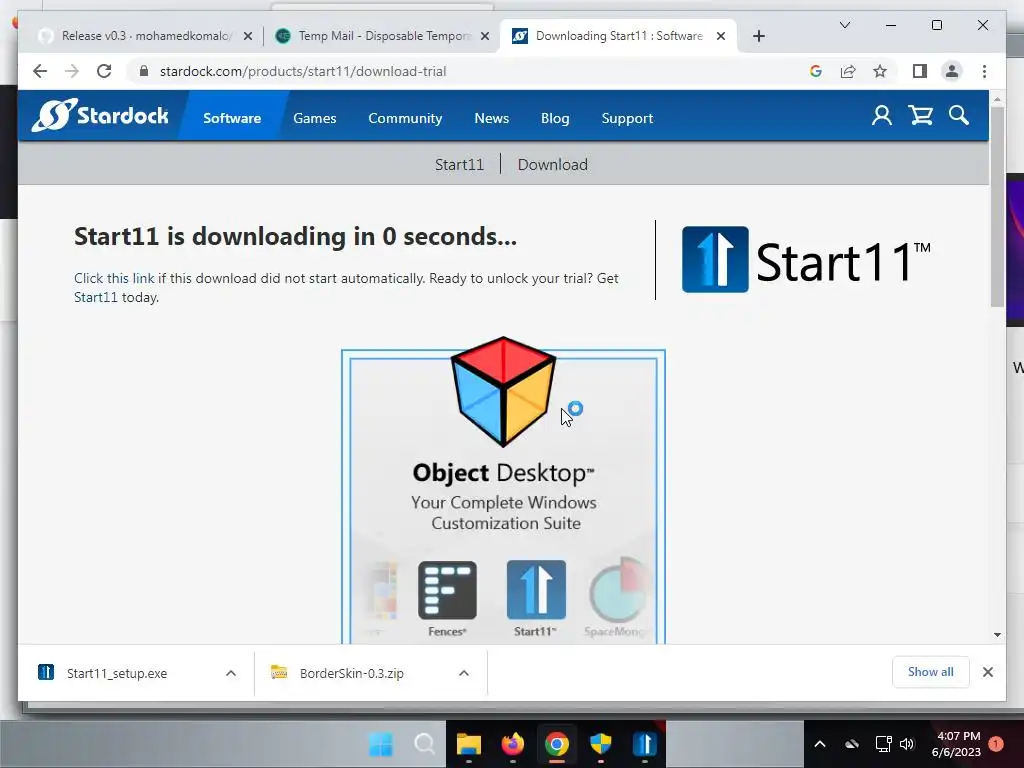Close the Temp Mail tab
1024x768 pixels.
click(x=485, y=36)
